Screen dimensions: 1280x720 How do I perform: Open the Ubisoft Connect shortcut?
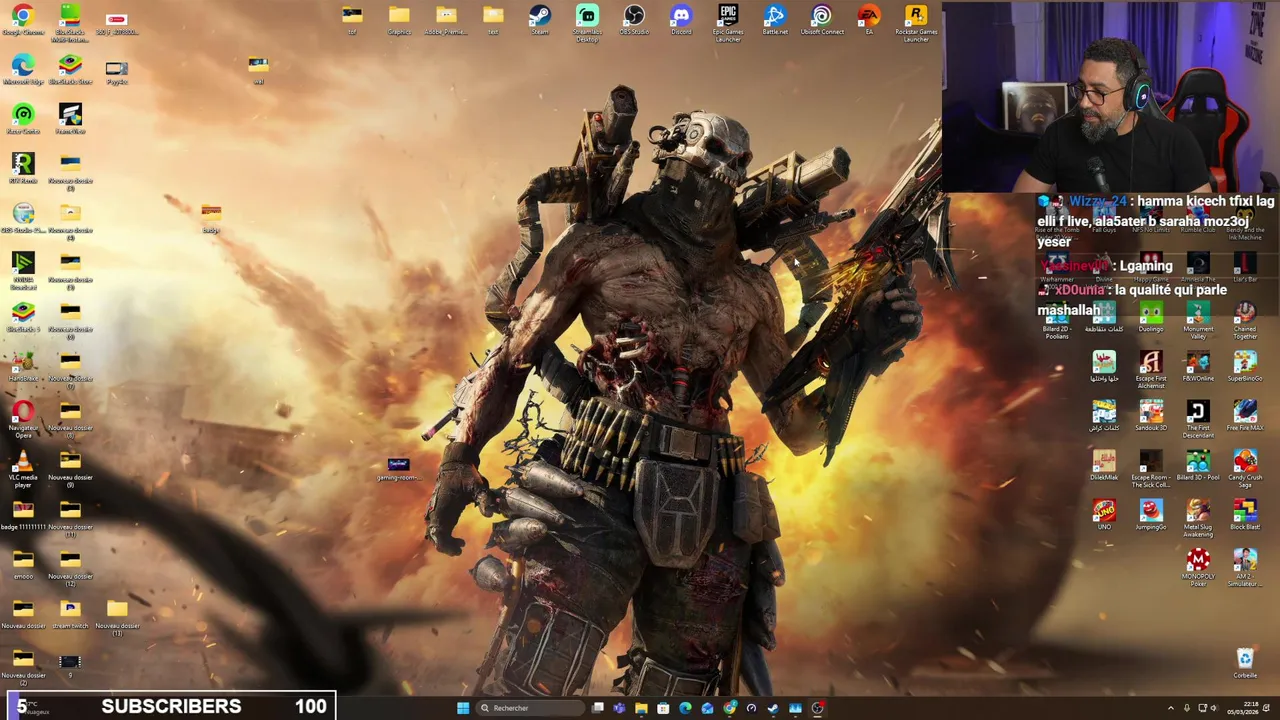pyautogui.click(x=822, y=20)
